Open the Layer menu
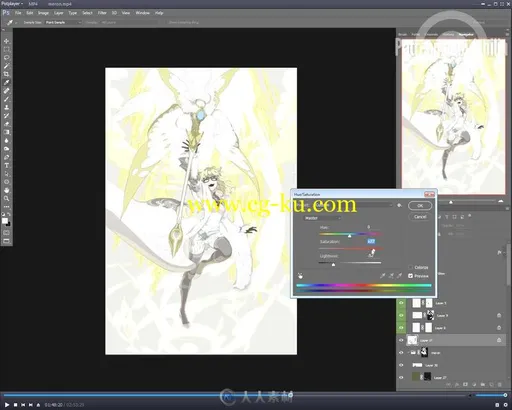Image resolution: width=512 pixels, height=410 pixels. [59, 13]
